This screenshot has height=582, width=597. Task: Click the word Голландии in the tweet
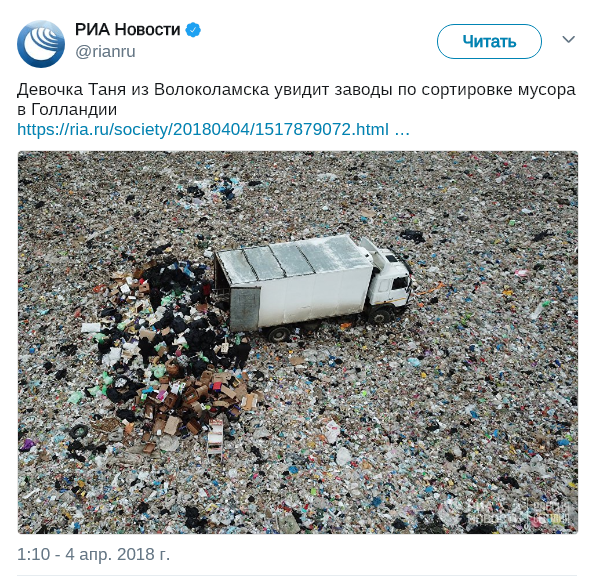click(74, 110)
